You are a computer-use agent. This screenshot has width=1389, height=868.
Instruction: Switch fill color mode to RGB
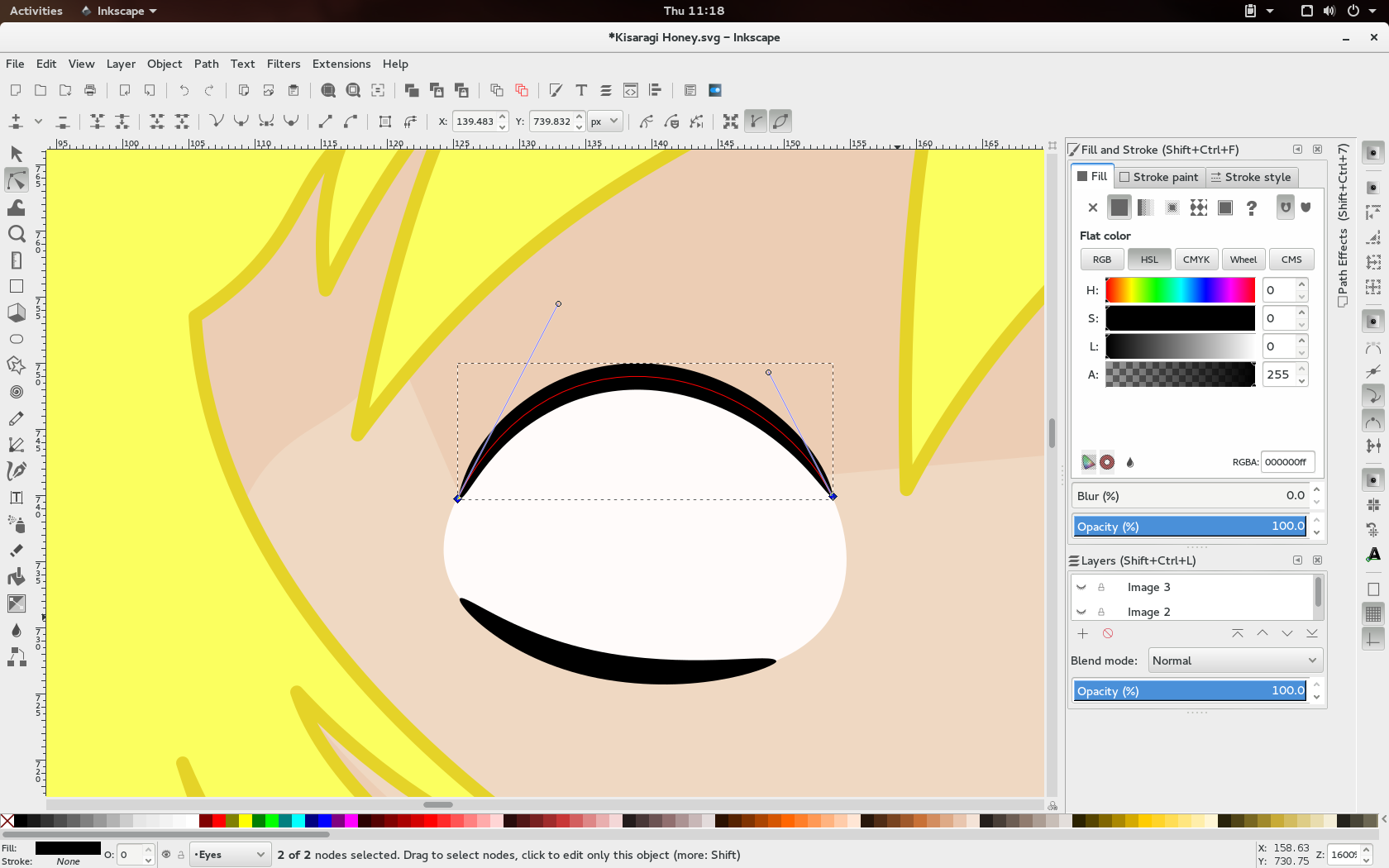pyautogui.click(x=1101, y=259)
